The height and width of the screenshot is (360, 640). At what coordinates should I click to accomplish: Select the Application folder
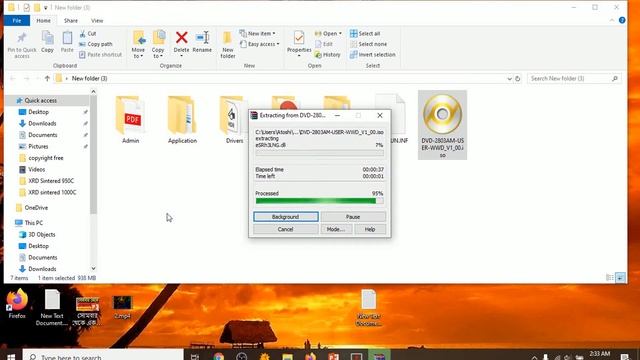click(182, 120)
